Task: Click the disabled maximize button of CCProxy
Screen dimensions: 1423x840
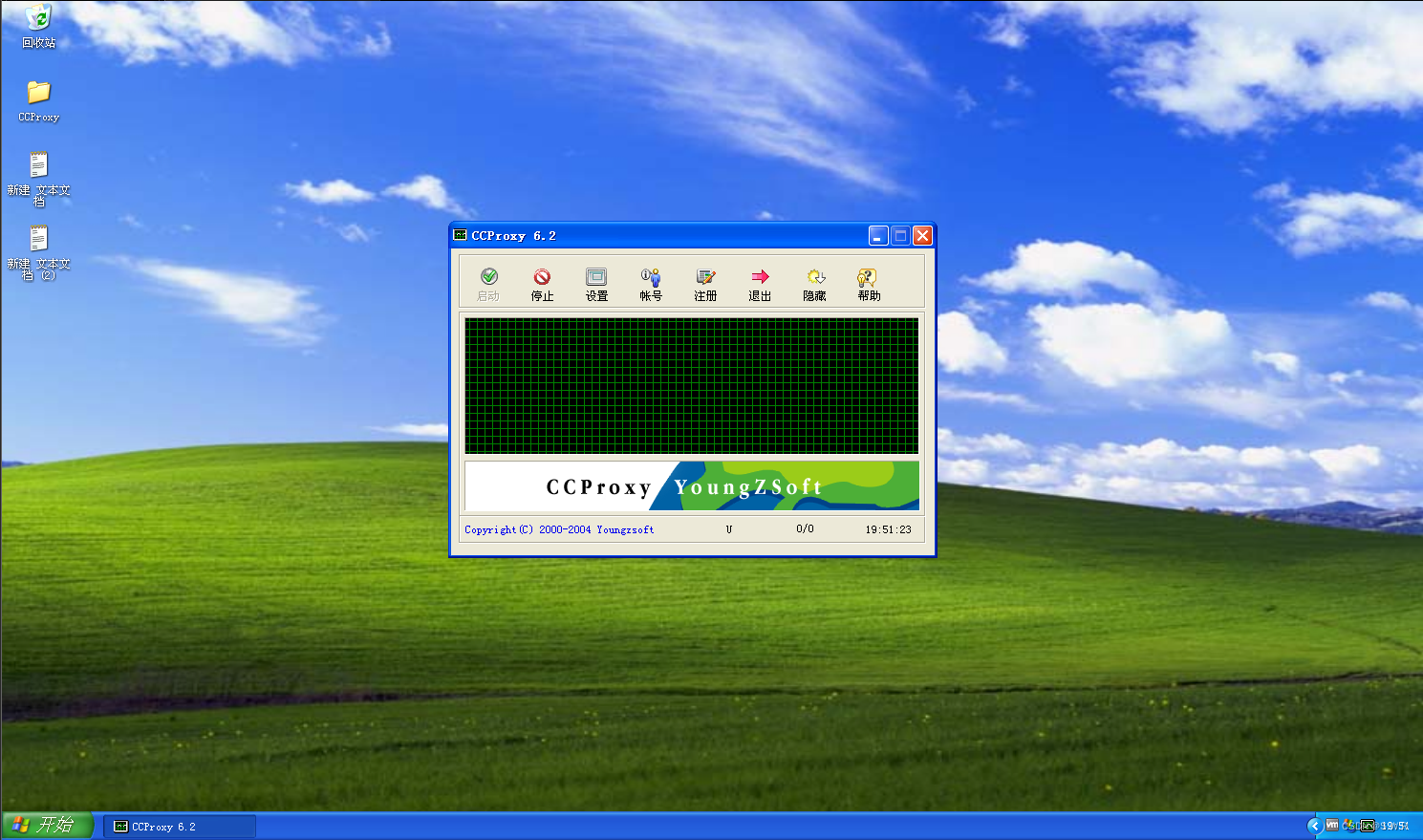Action: pyautogui.click(x=900, y=235)
